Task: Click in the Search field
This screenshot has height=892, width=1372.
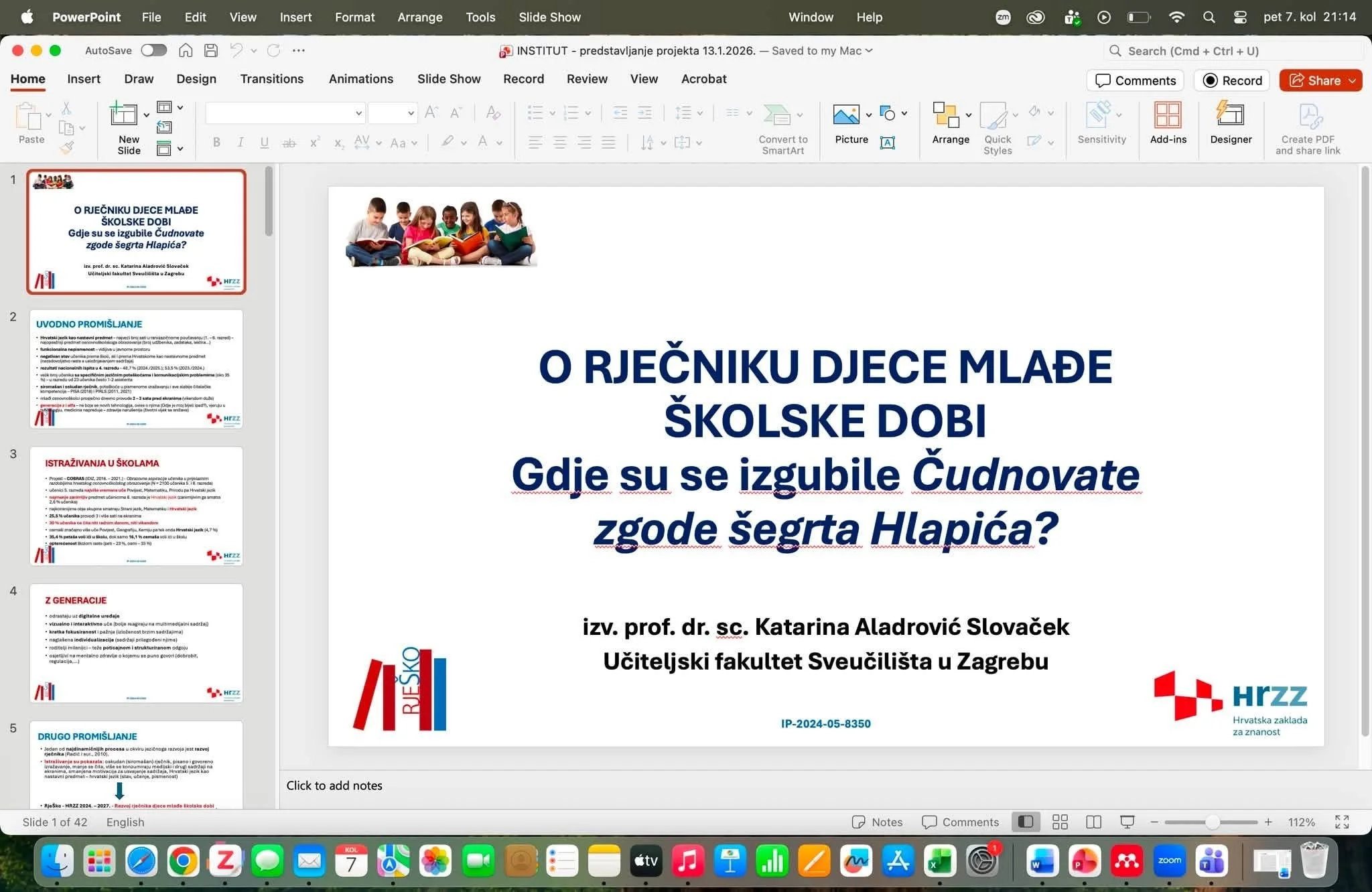Action: [x=1233, y=51]
